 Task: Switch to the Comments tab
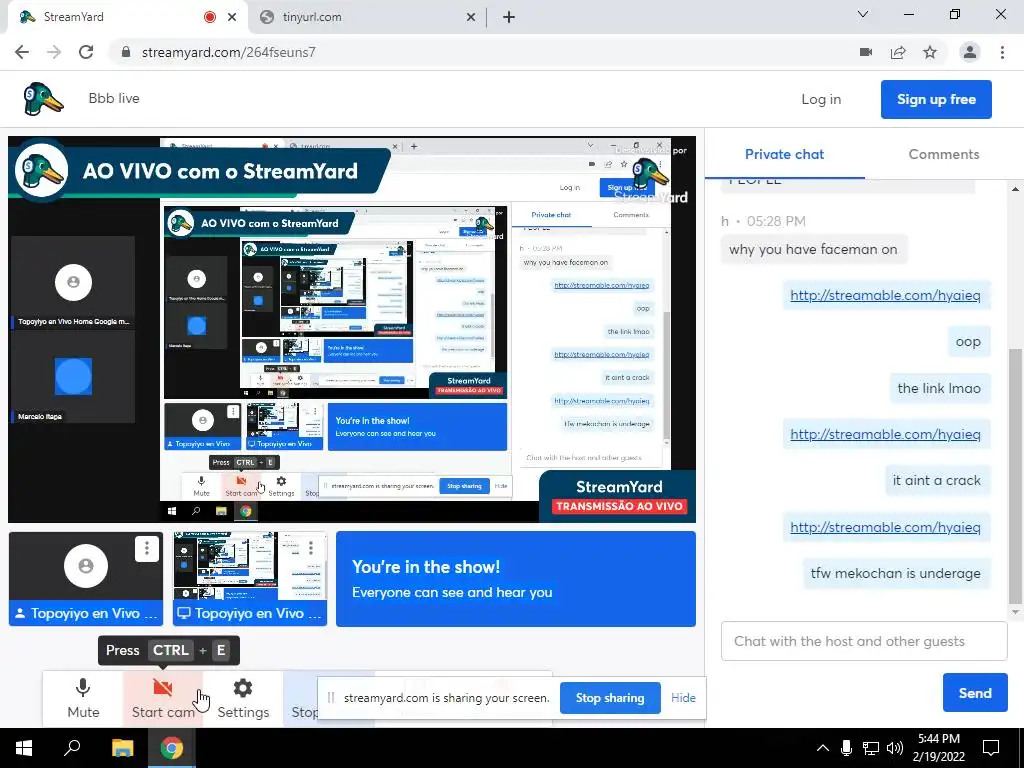click(x=944, y=154)
